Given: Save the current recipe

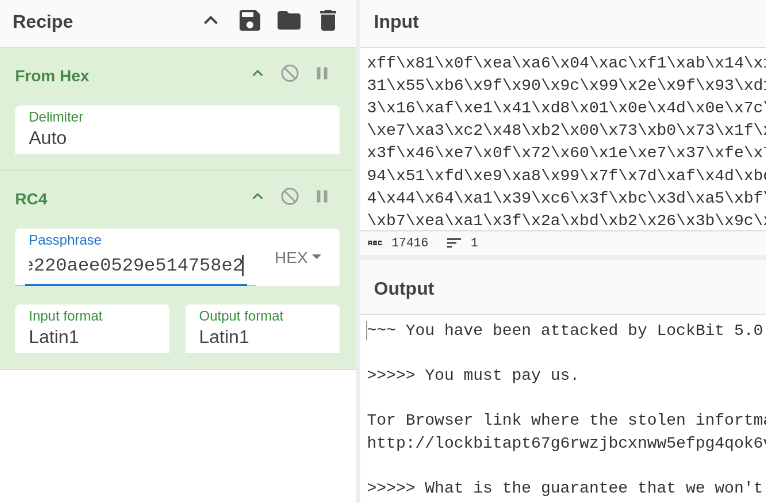Looking at the screenshot, I should [249, 21].
